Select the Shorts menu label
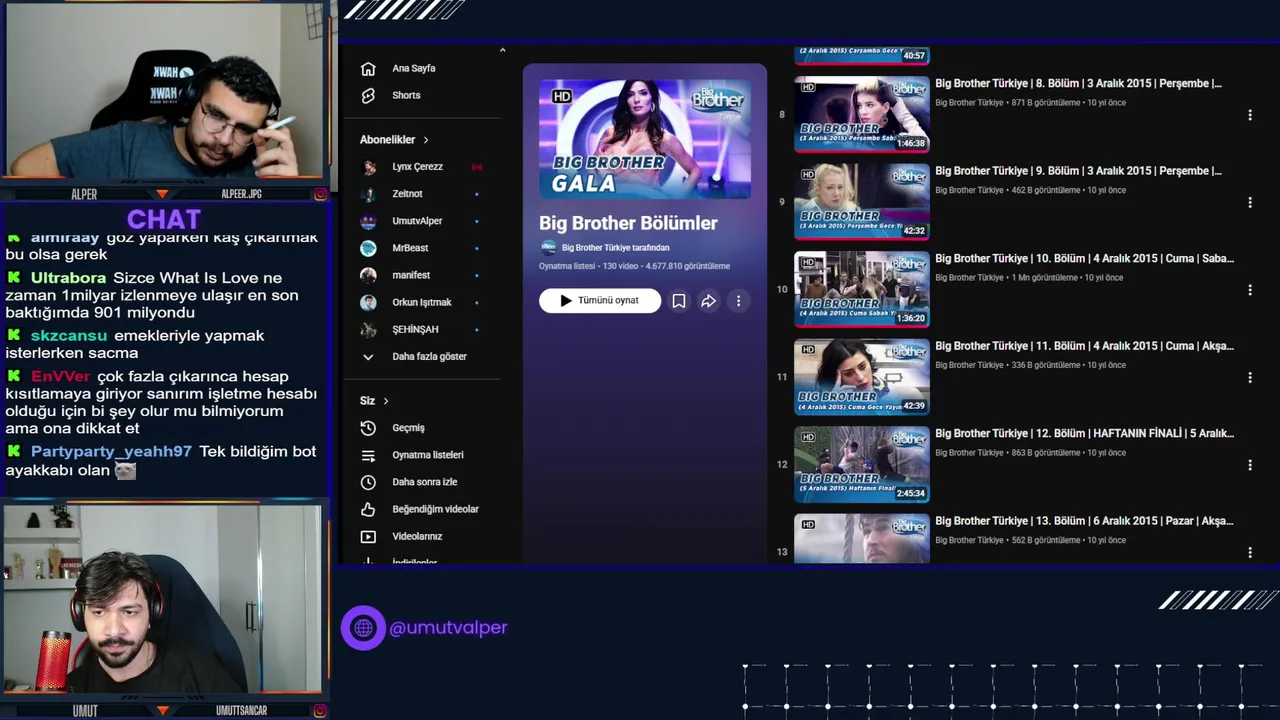 [406, 96]
